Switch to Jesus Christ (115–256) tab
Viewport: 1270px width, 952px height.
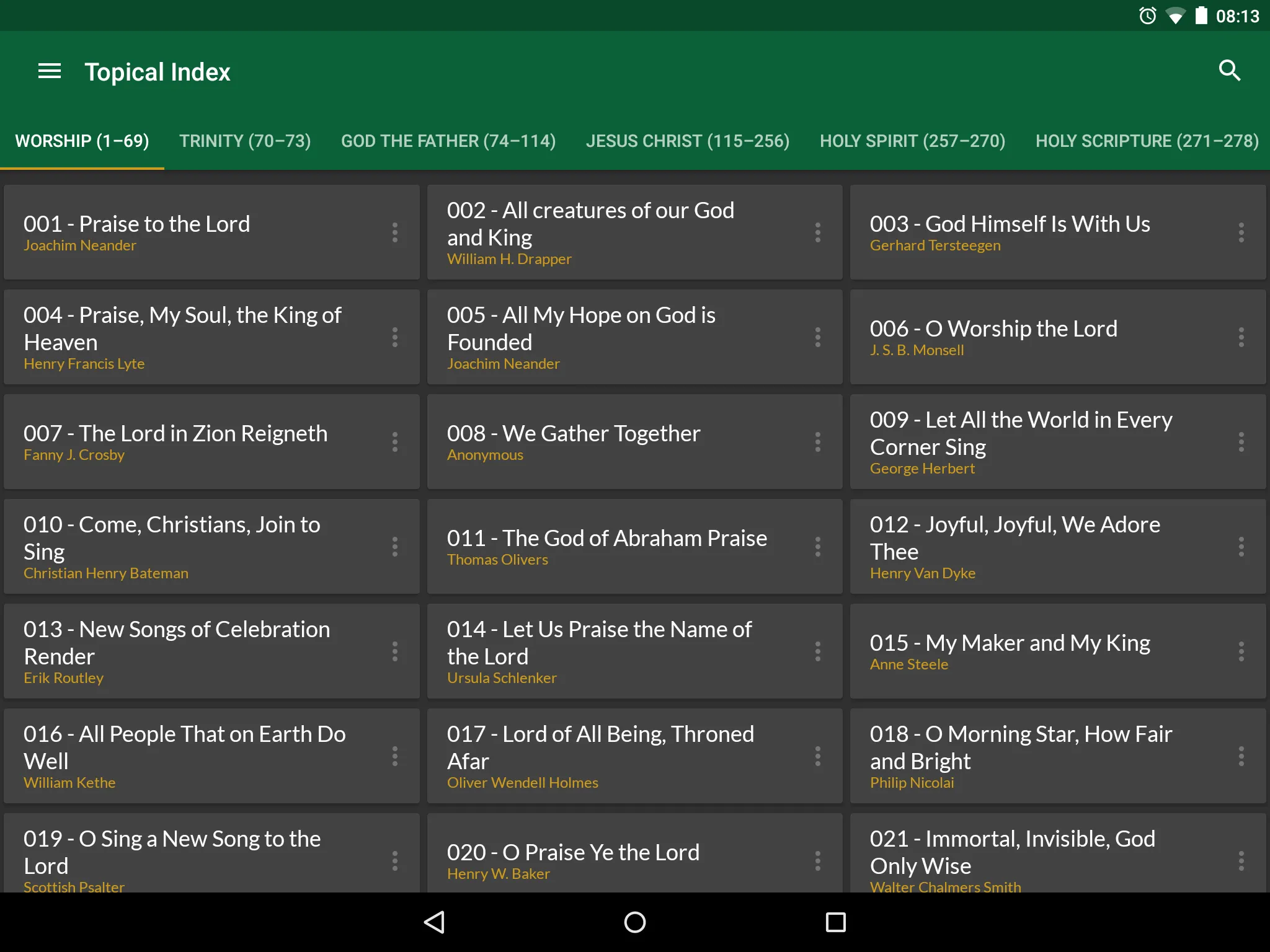(x=688, y=141)
